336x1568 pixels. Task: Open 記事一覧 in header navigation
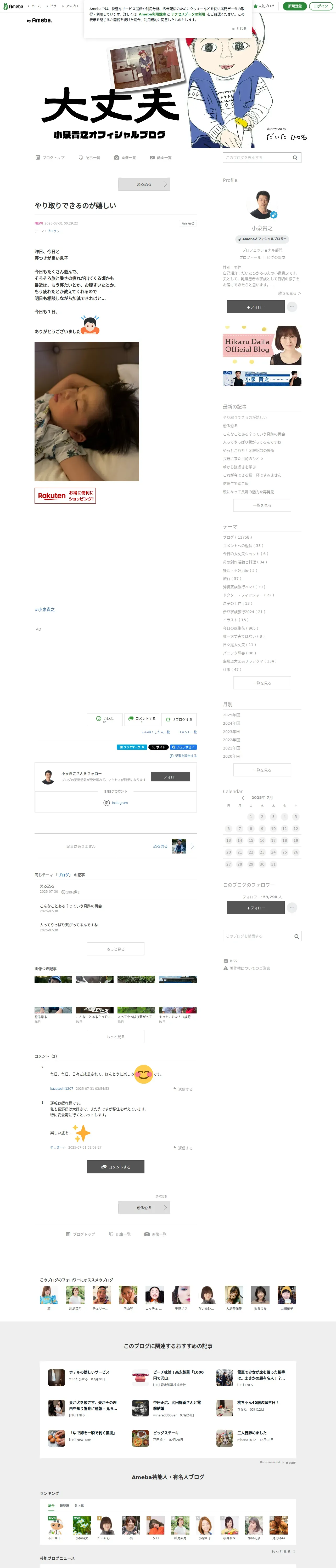click(90, 158)
